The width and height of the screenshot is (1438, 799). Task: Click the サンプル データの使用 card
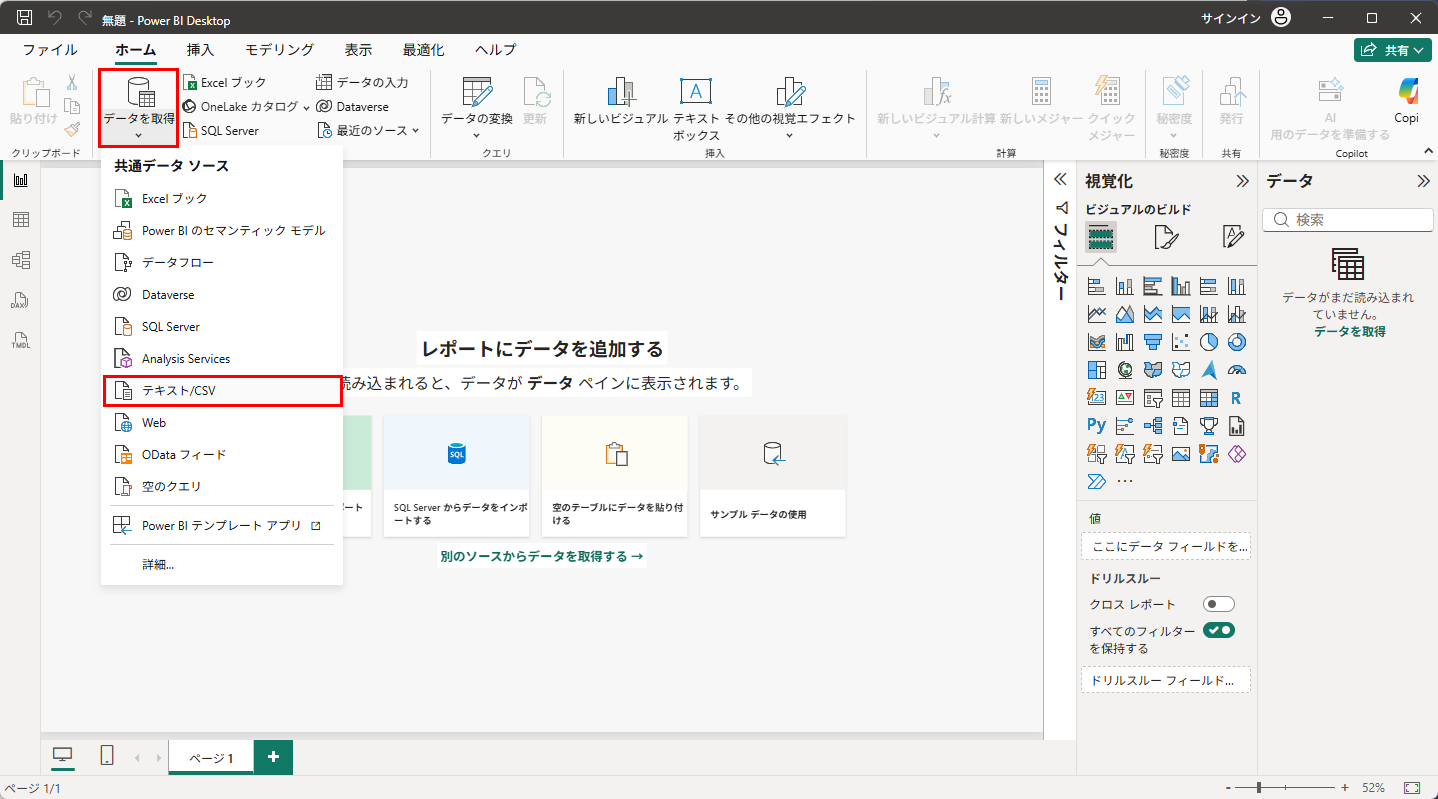pos(773,476)
